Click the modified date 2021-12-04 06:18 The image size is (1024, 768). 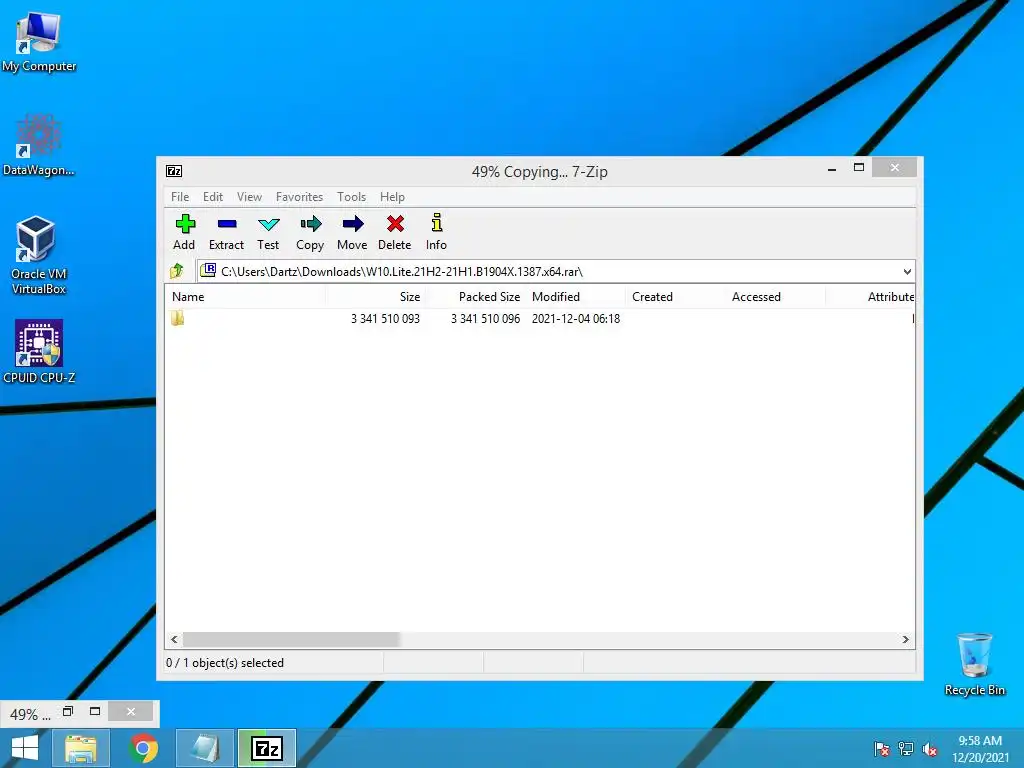point(576,319)
